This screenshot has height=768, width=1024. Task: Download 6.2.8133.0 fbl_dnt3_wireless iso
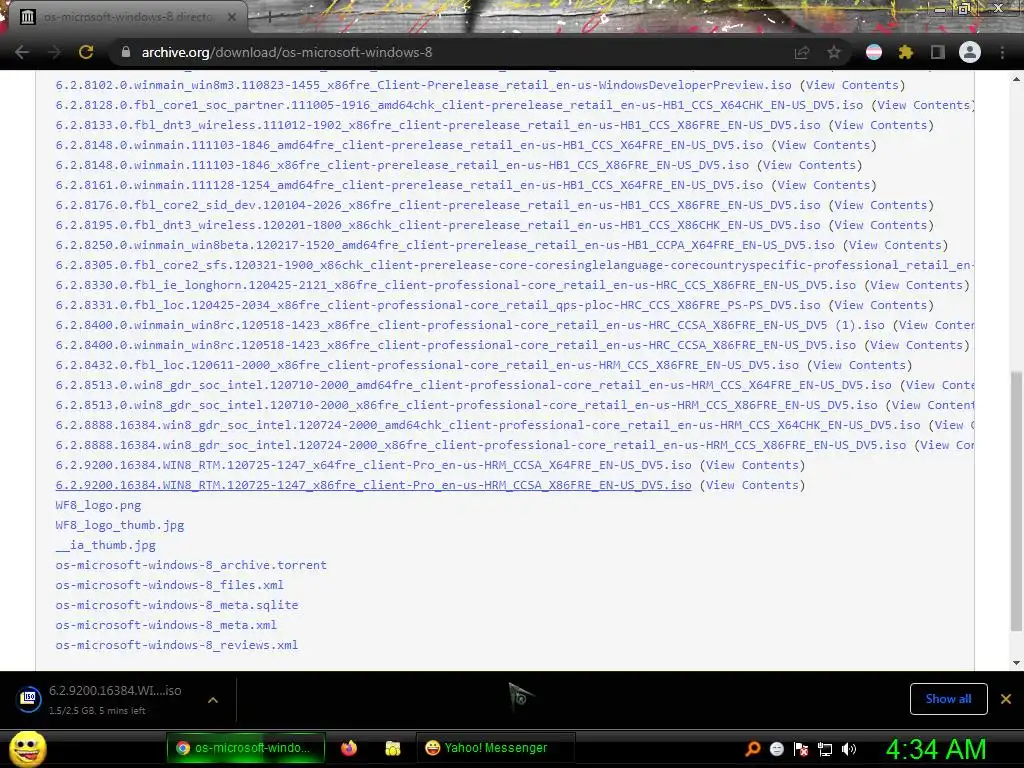[x=438, y=125]
